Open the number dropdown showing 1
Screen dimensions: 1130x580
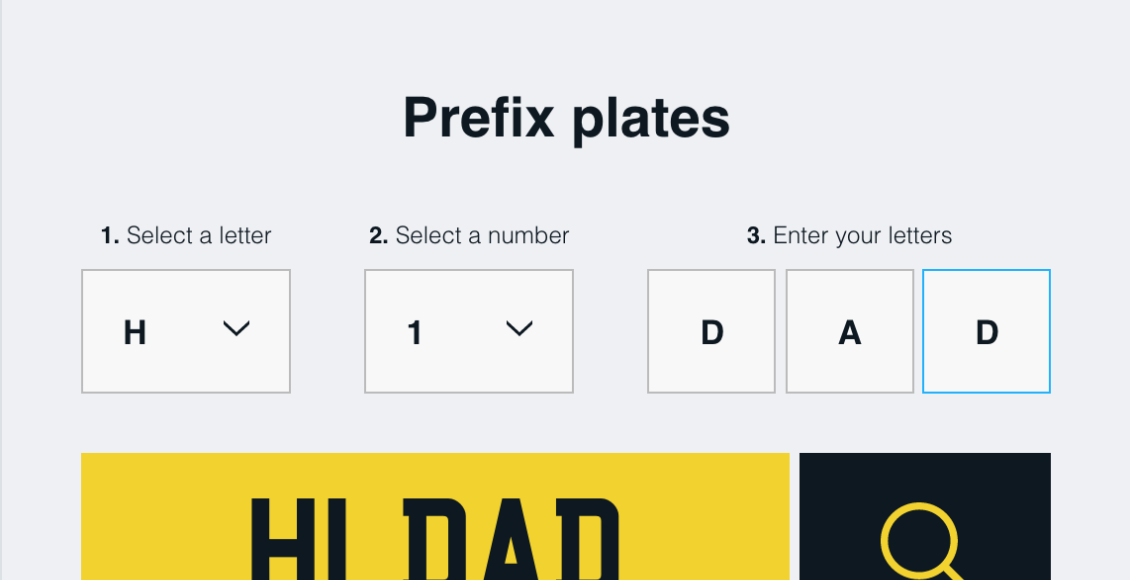[x=468, y=331]
